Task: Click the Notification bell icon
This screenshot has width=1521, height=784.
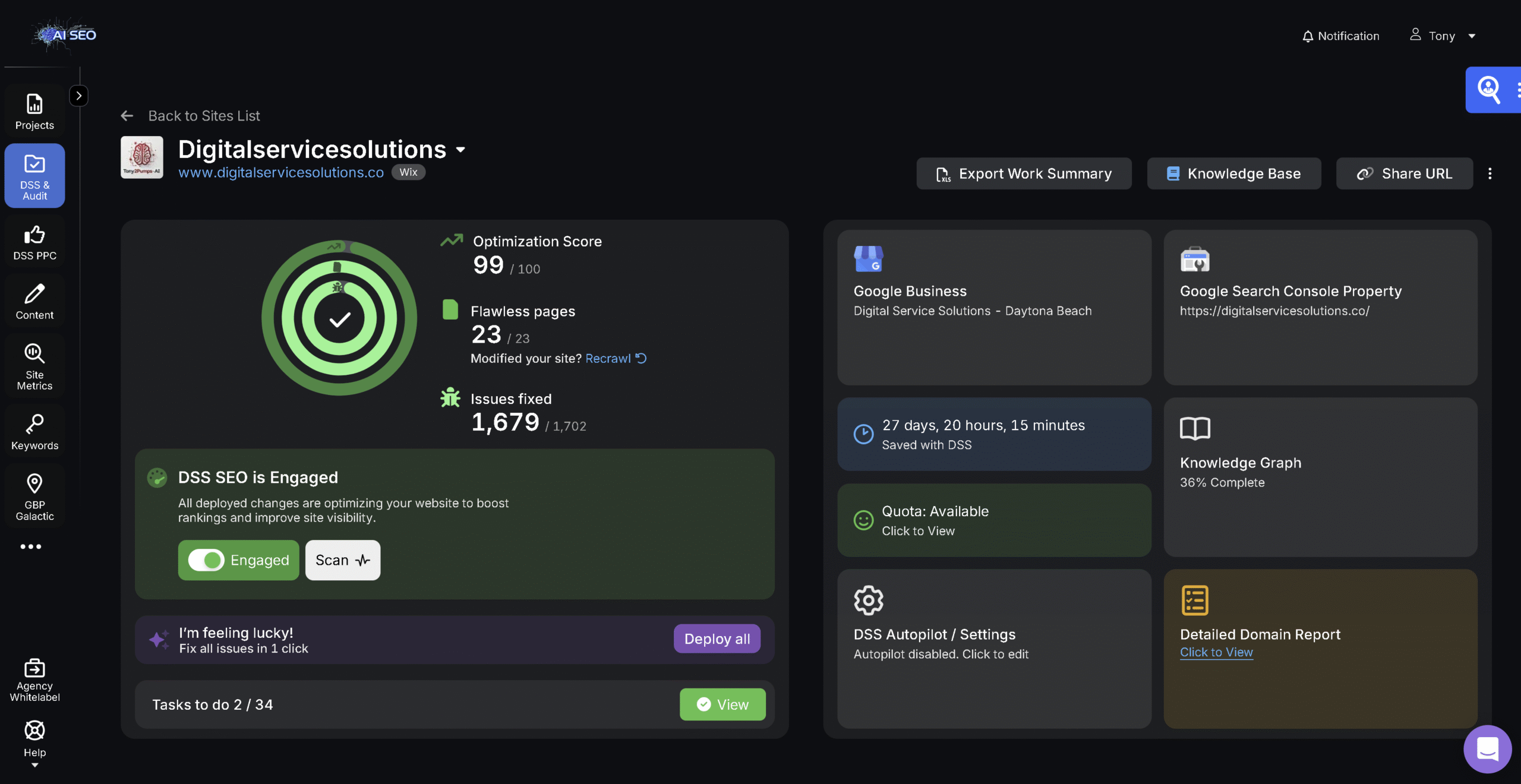Action: pos(1308,36)
